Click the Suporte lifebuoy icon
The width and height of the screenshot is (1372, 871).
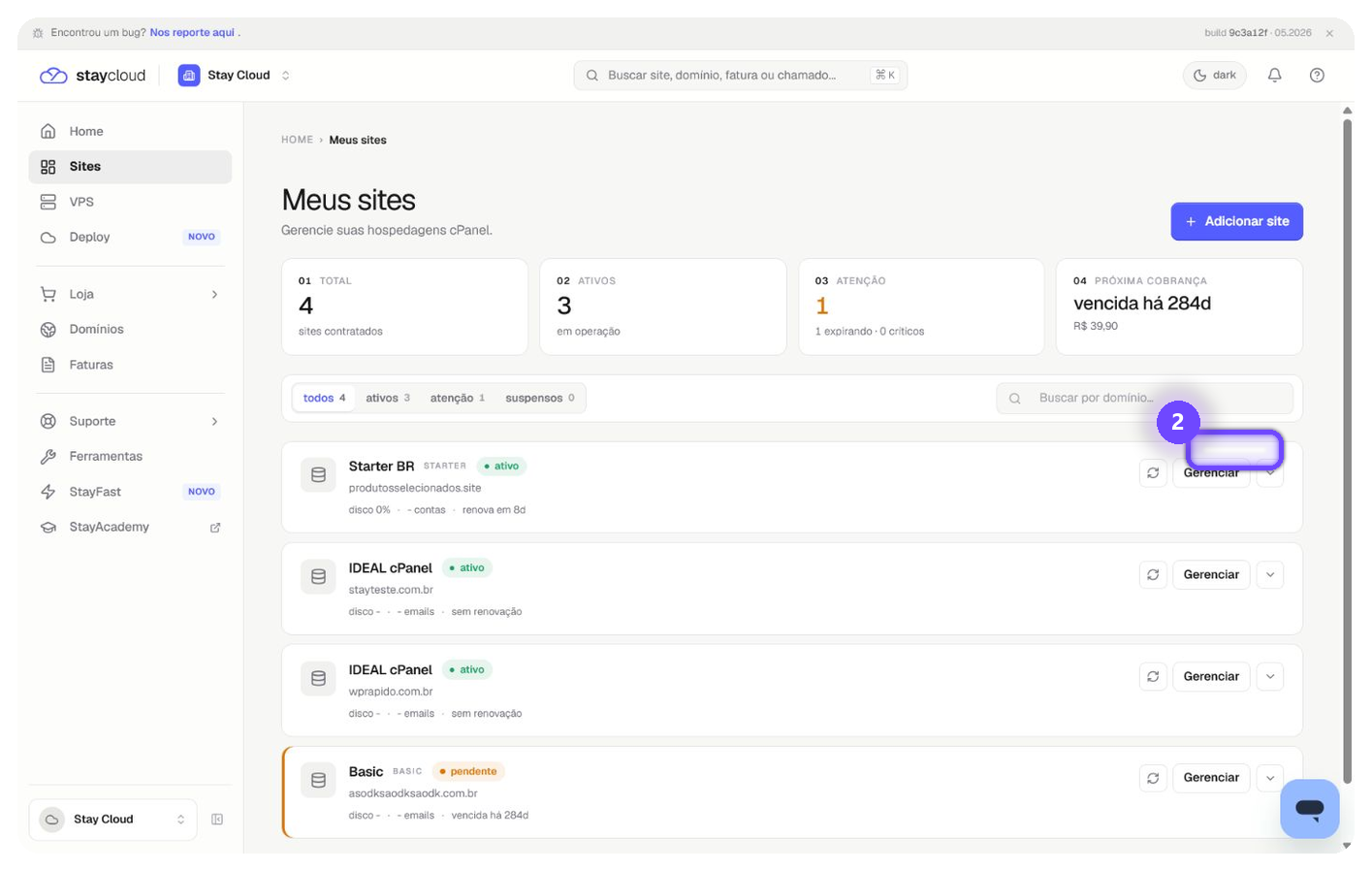click(x=48, y=421)
